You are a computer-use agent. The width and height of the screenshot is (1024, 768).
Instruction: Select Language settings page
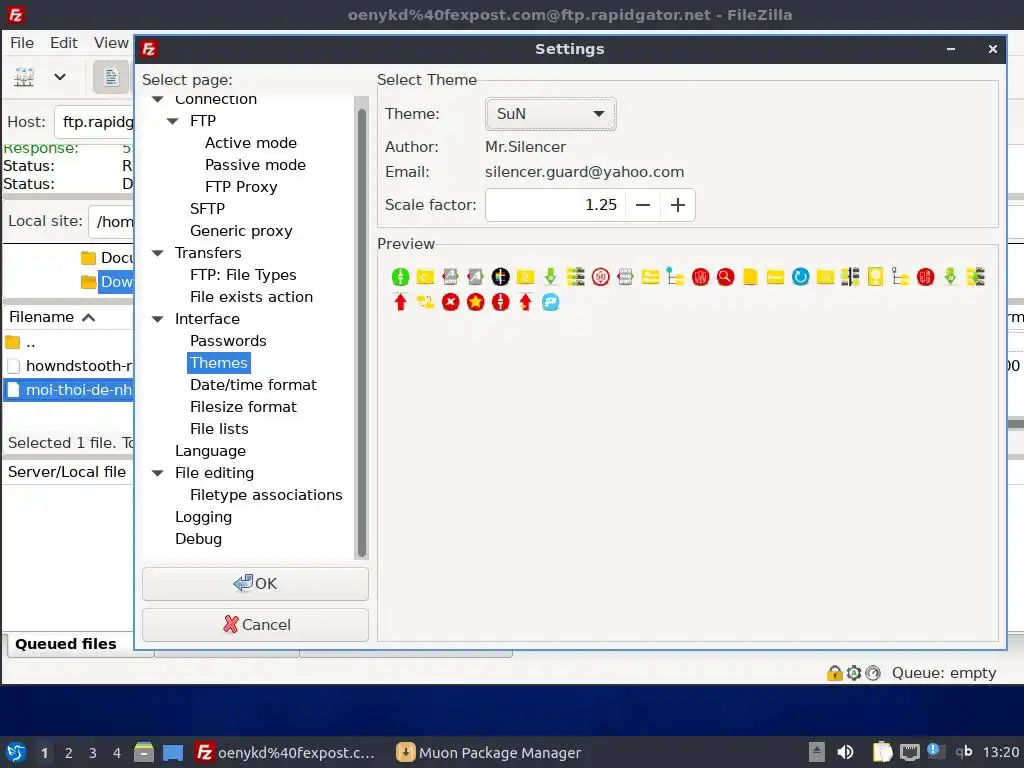(x=210, y=451)
